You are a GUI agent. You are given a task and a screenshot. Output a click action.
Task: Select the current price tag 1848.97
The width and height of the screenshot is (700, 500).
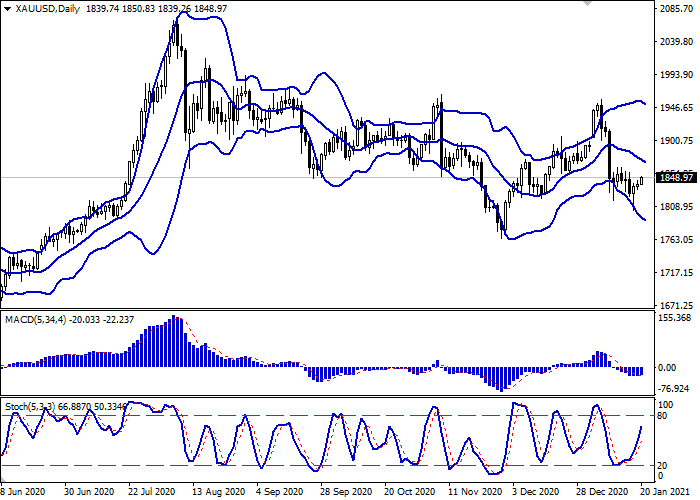click(678, 178)
